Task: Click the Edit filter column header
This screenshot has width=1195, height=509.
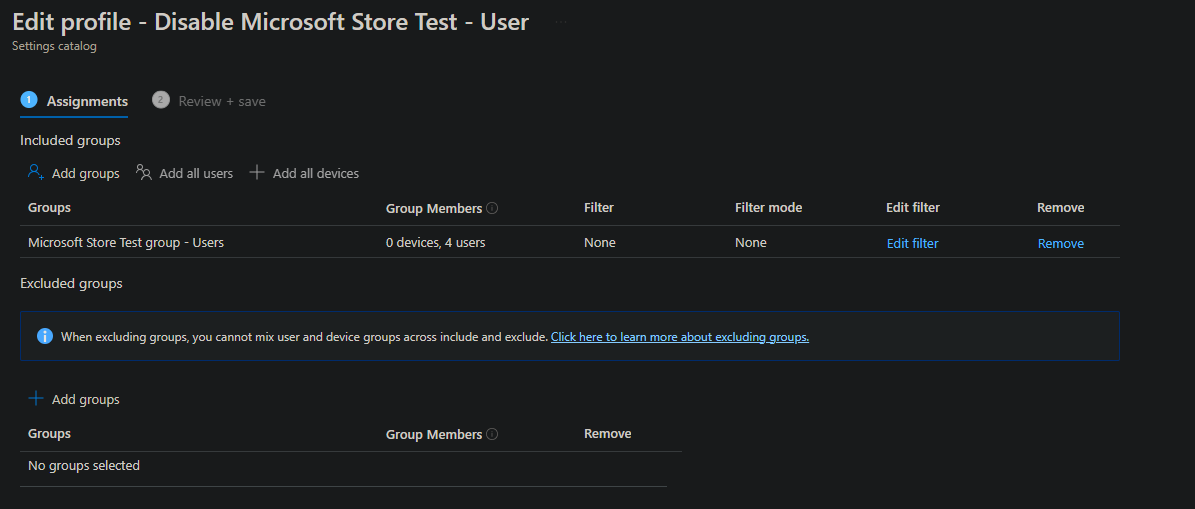Action: [913, 207]
